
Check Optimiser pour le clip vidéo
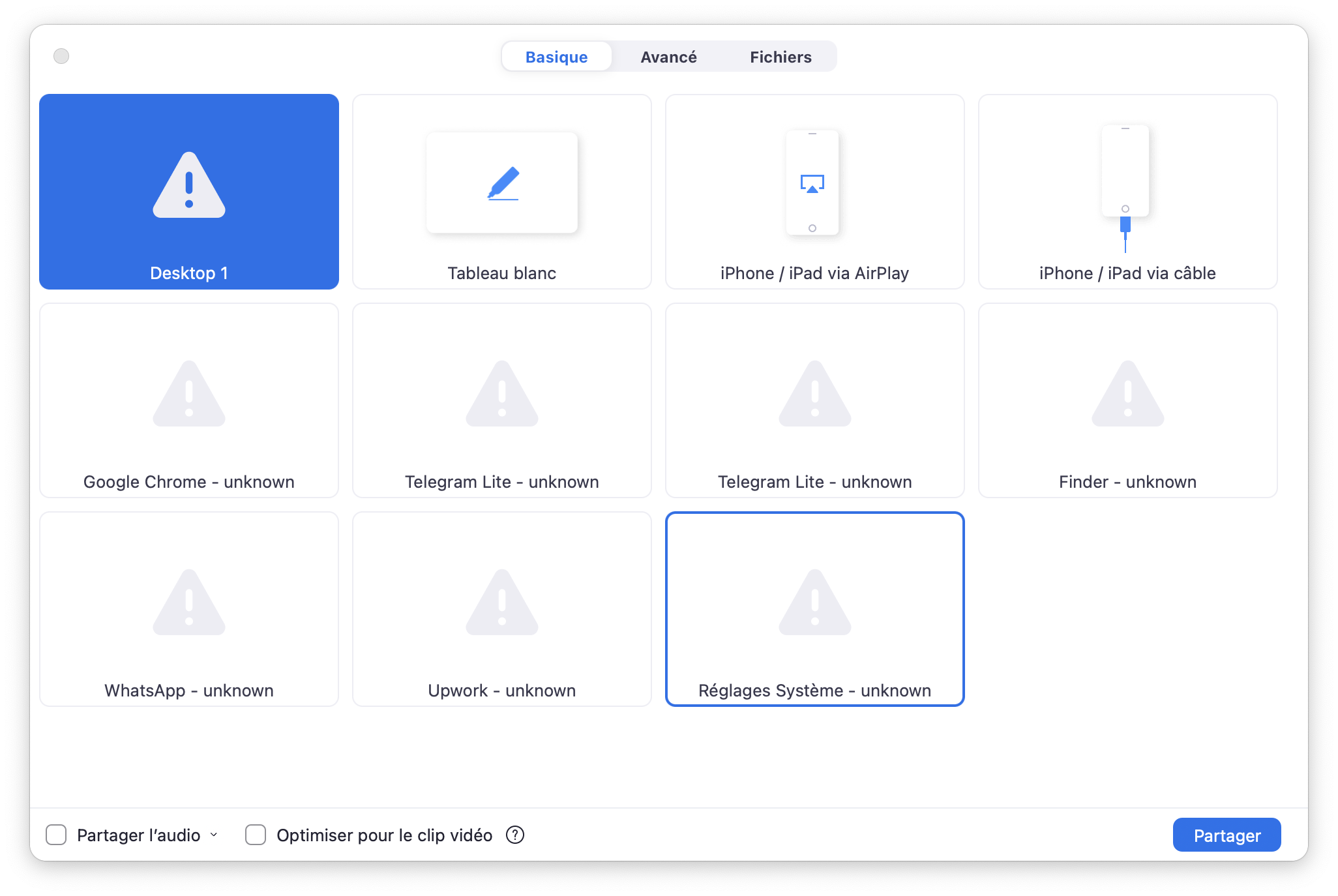point(256,835)
